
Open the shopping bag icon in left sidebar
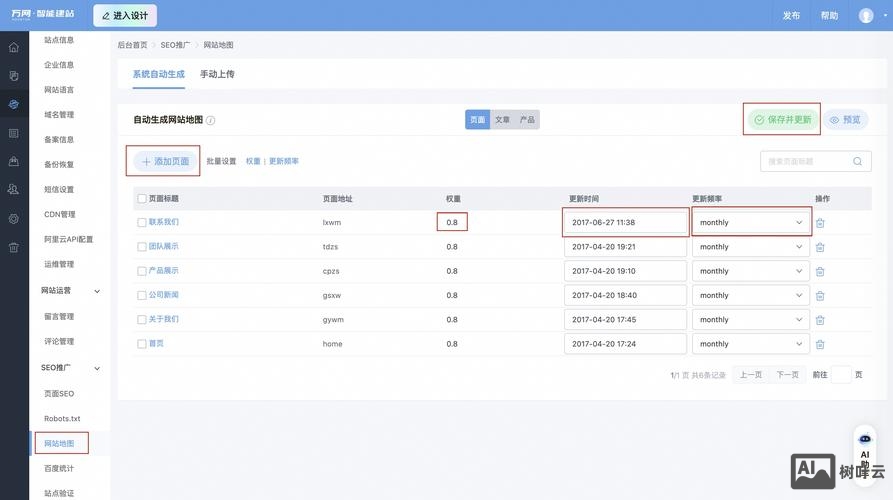click(14, 161)
